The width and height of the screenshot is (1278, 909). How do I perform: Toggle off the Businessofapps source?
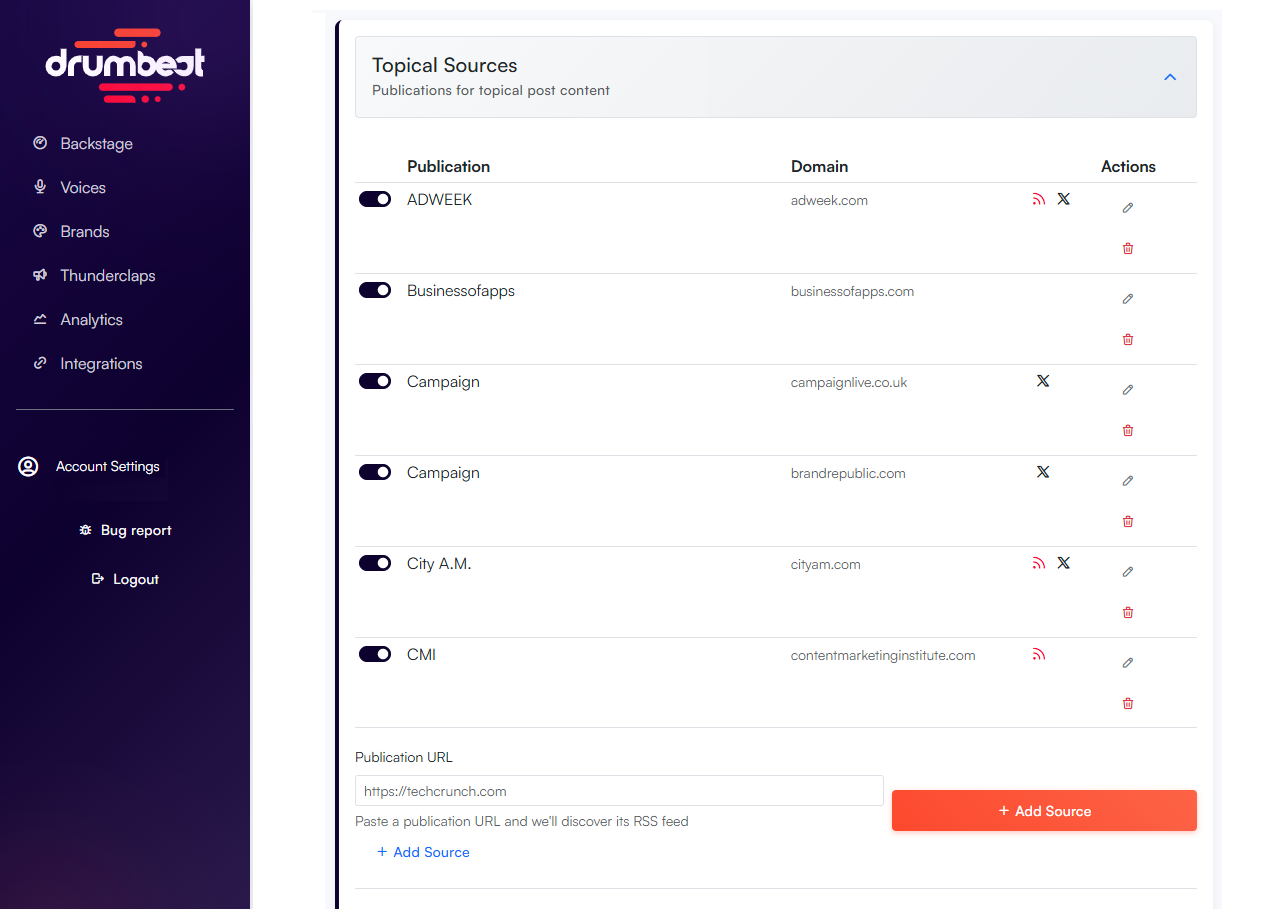tap(375, 290)
